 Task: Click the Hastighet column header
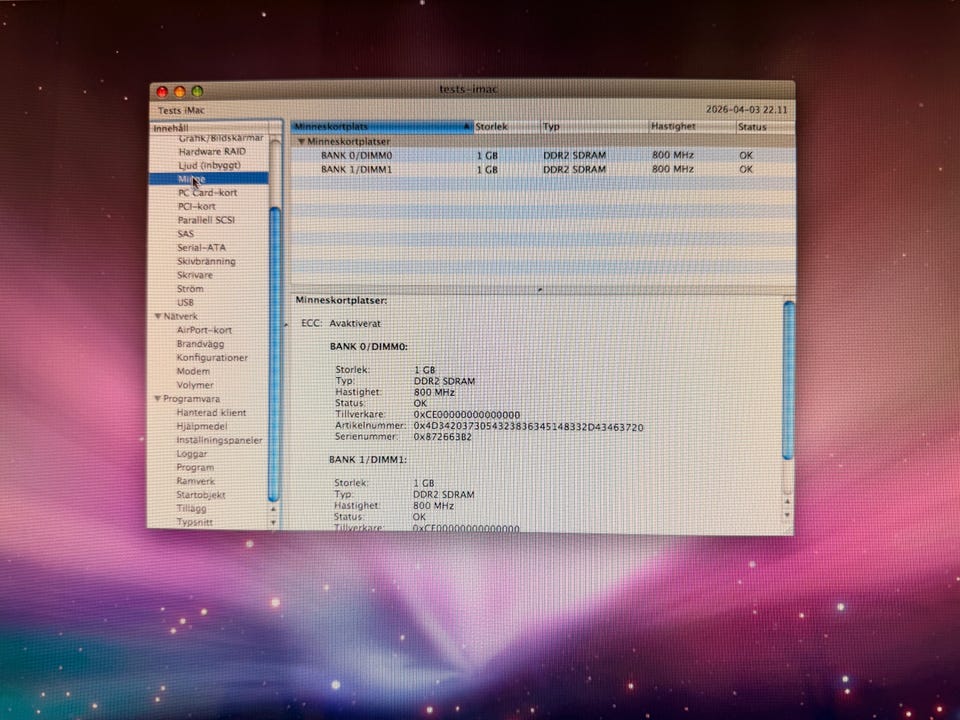pos(690,127)
